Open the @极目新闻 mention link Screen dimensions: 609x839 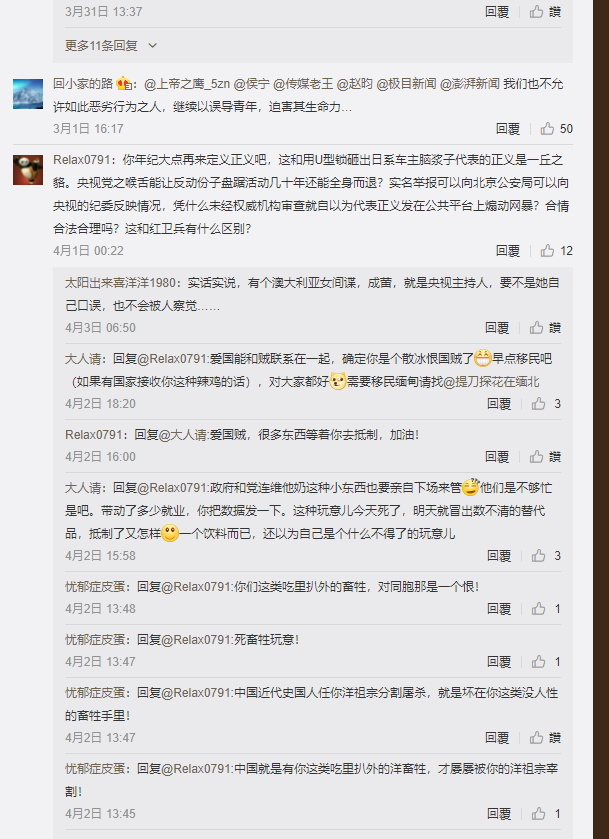click(x=406, y=84)
